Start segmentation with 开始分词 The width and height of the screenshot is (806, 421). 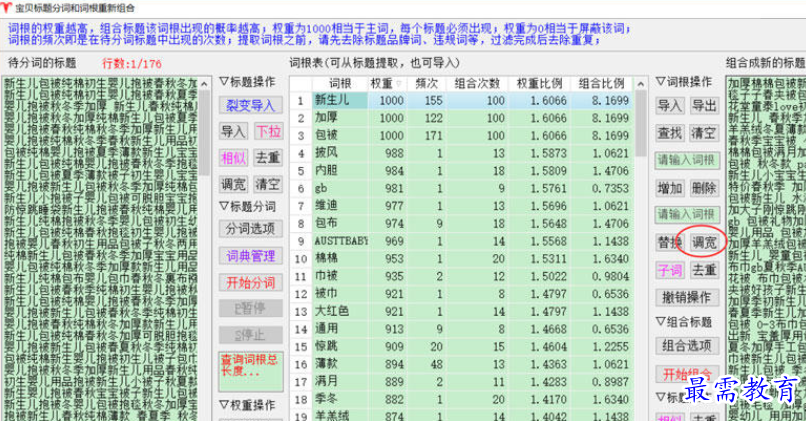tap(251, 282)
